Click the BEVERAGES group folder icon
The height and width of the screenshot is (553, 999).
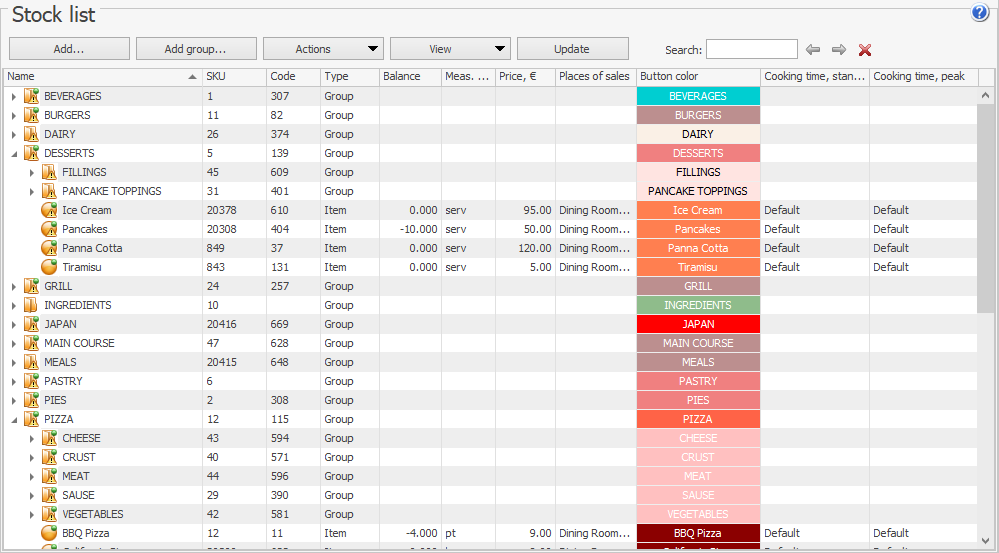(31, 96)
